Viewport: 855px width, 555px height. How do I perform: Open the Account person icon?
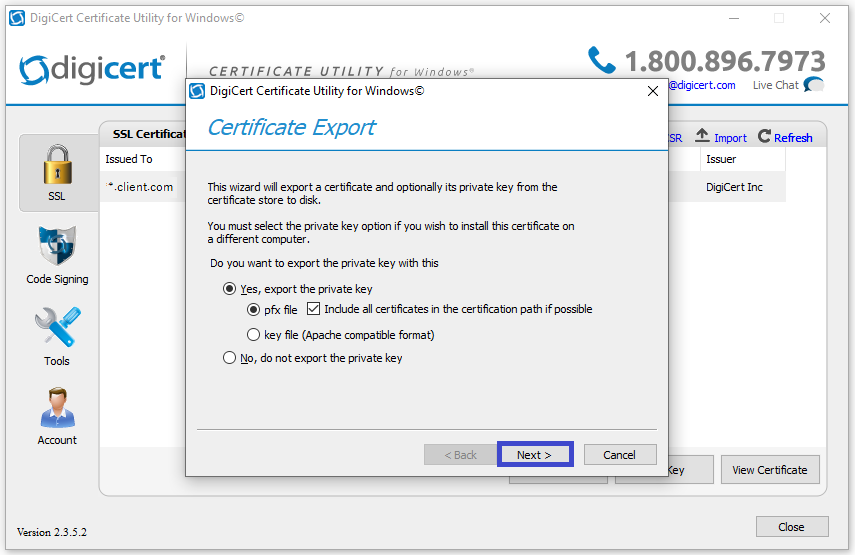coord(57,408)
